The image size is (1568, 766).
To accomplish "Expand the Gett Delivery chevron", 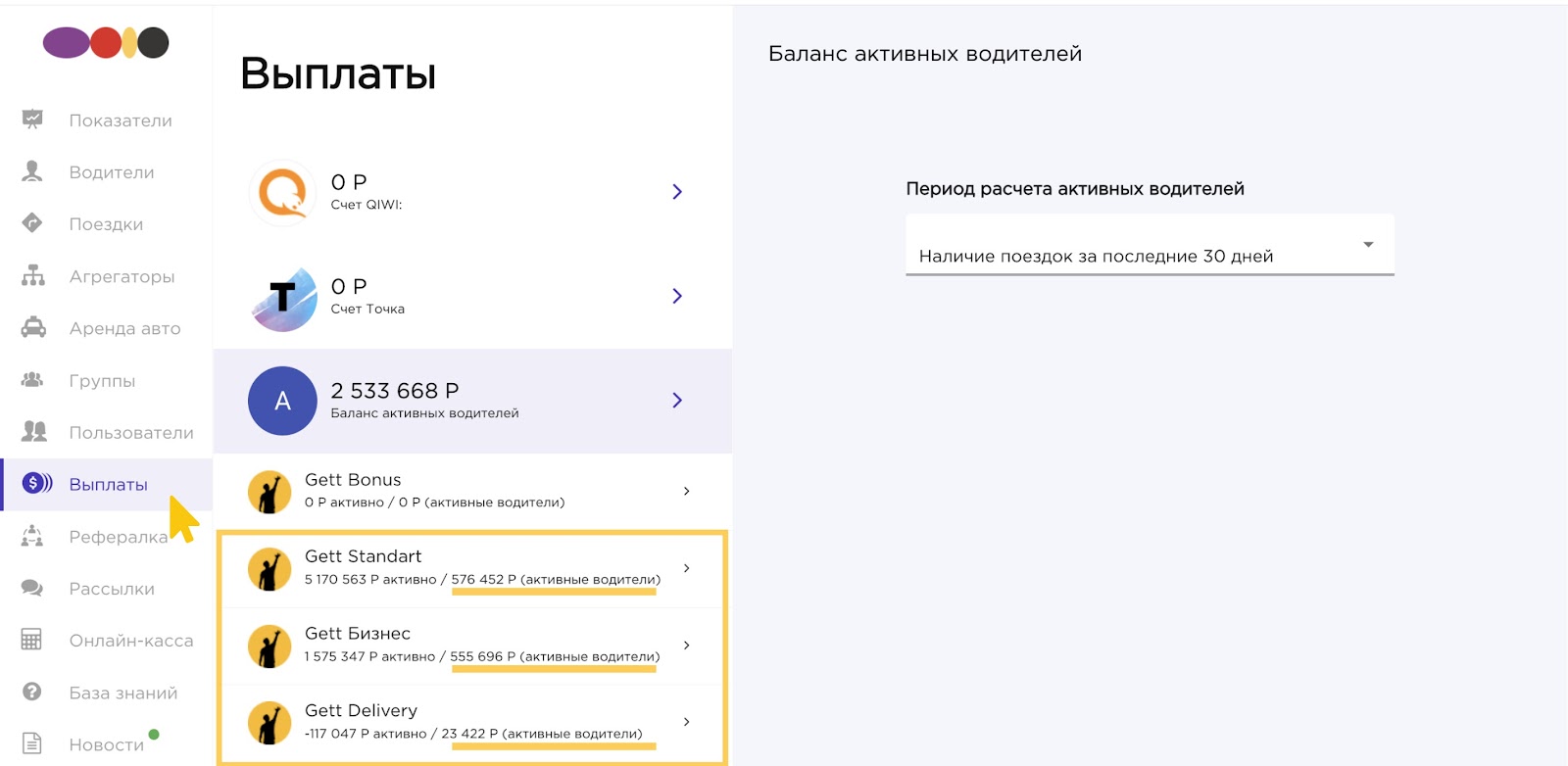I will pyautogui.click(x=686, y=722).
